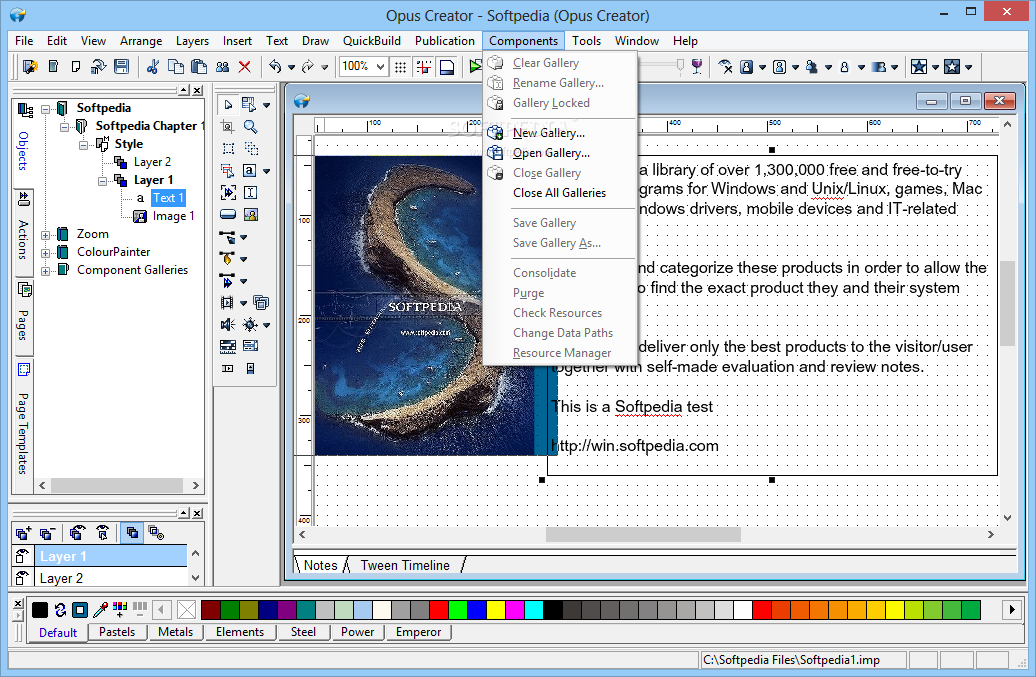
Task: Expand the ColourPainter tree node
Action: (46, 253)
